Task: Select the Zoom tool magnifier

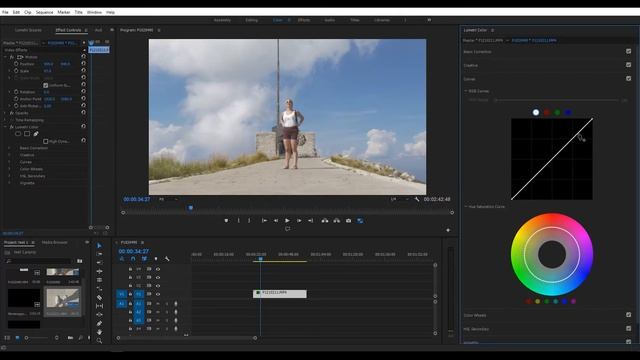Action: 99,341
